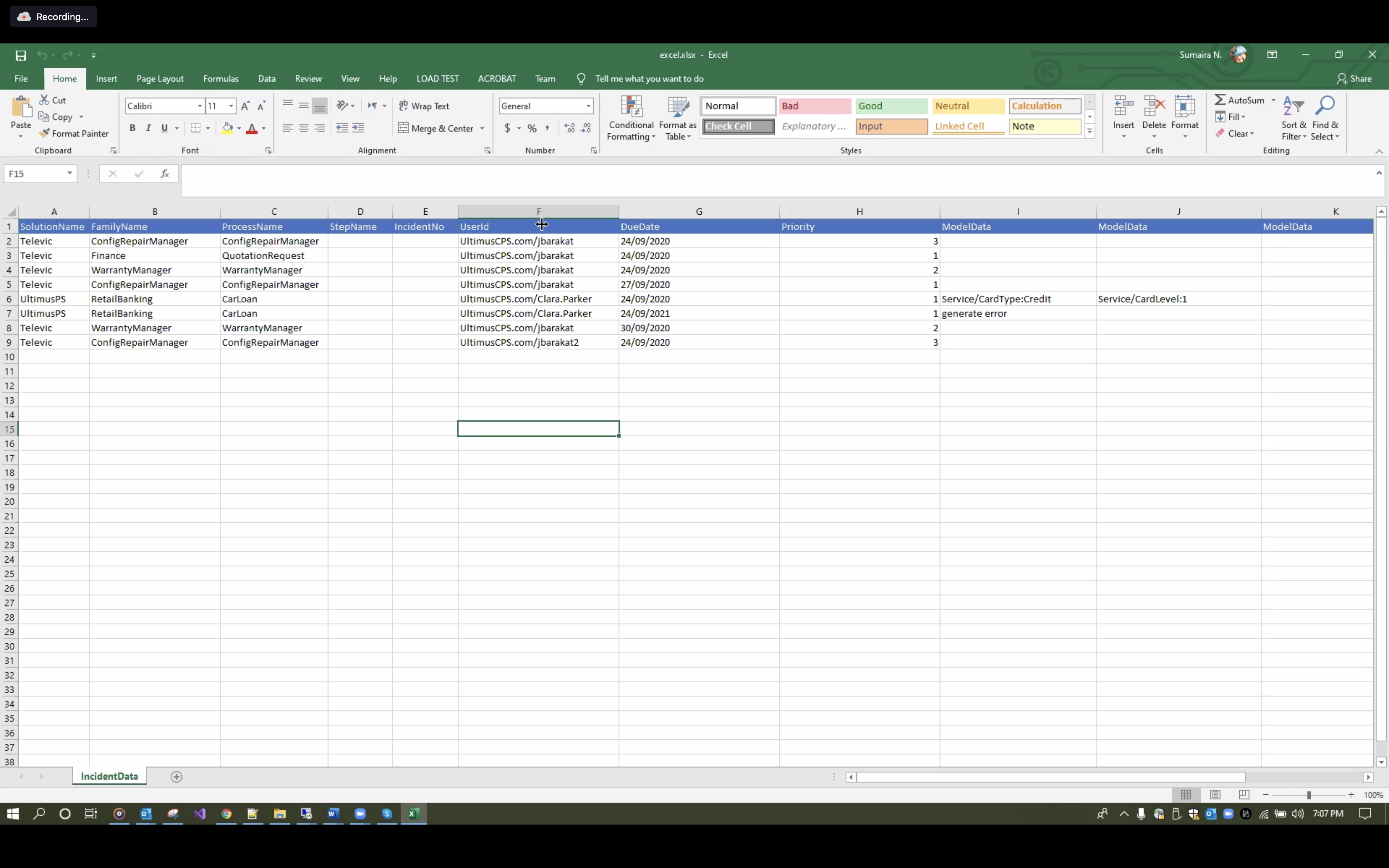The width and height of the screenshot is (1389, 868).
Task: Apply the yellow Fill Color bucket
Action: click(x=227, y=128)
